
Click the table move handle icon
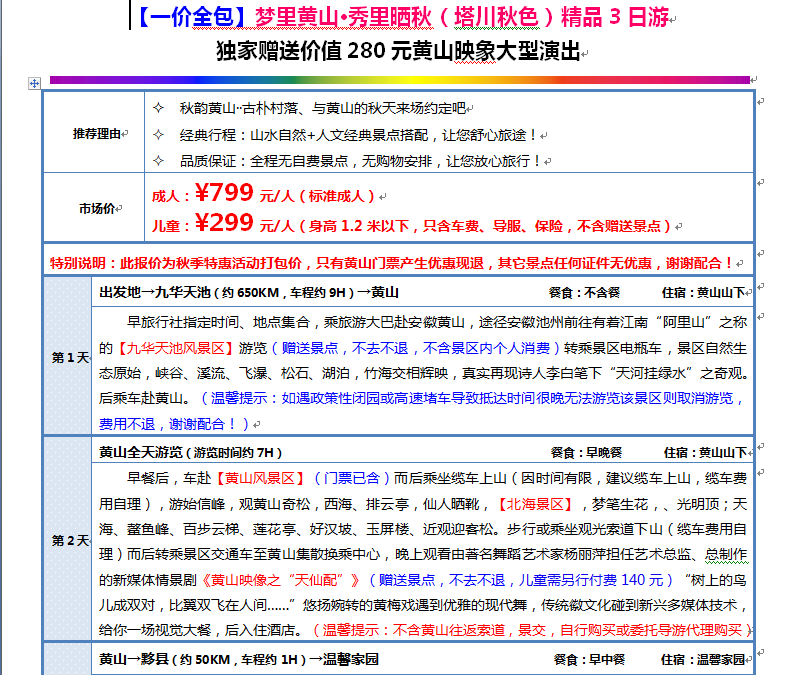[34, 84]
